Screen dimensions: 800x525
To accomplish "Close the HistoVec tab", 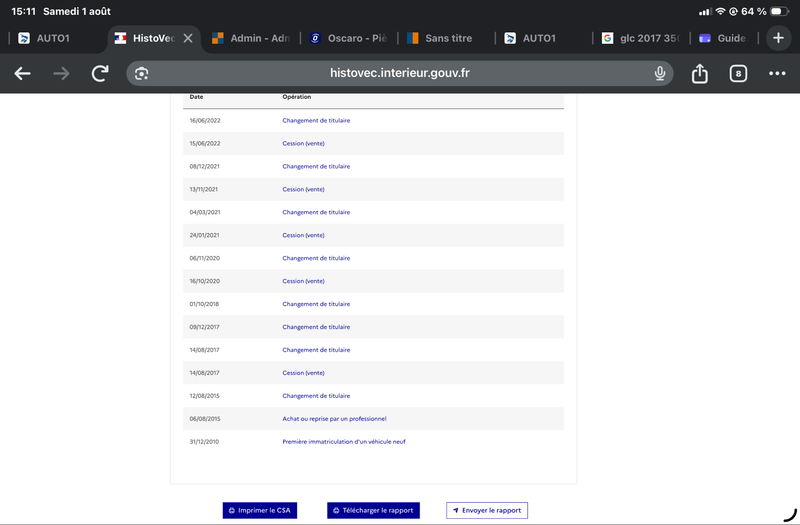I will click(188, 38).
